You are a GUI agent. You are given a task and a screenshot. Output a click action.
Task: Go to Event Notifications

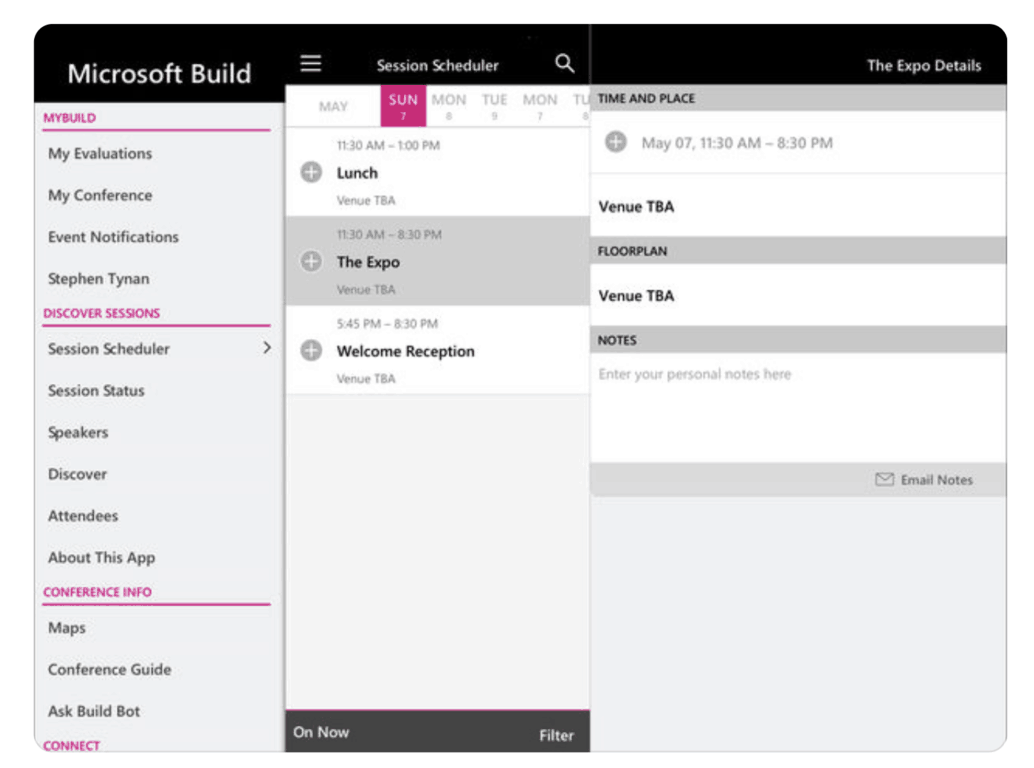113,237
